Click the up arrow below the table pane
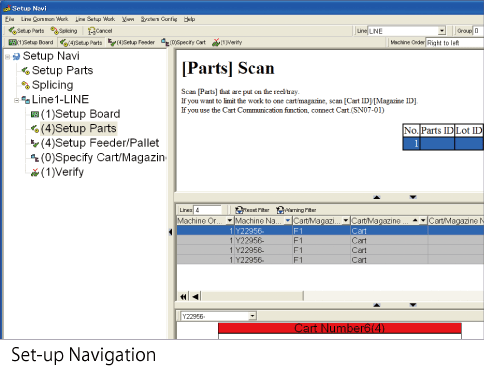This screenshot has height=372, width=484. [377, 305]
